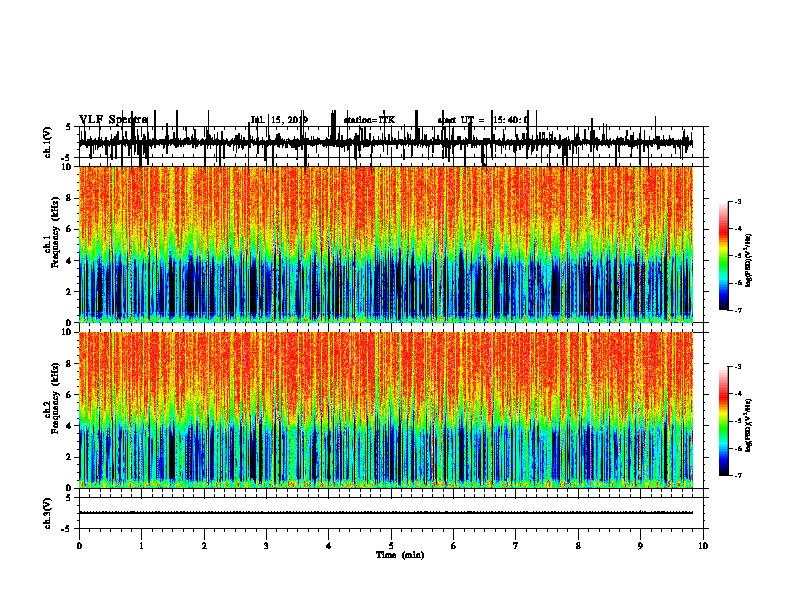Click x-axis tick label '1'

coord(141,546)
